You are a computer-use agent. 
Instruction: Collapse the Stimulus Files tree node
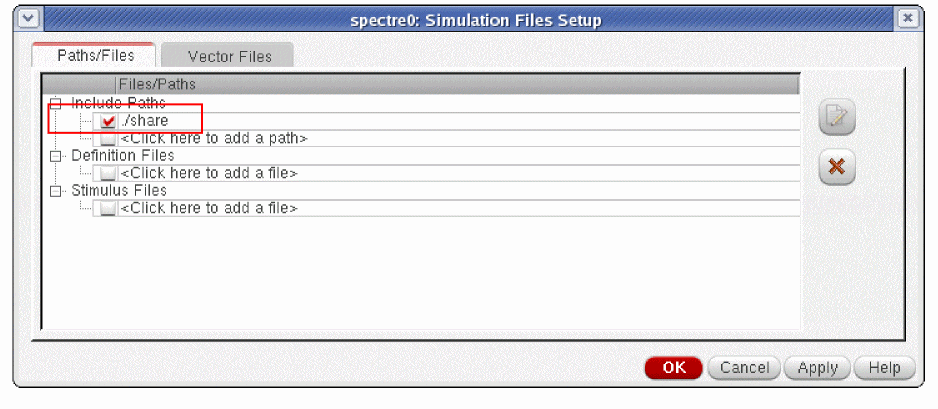(56, 191)
